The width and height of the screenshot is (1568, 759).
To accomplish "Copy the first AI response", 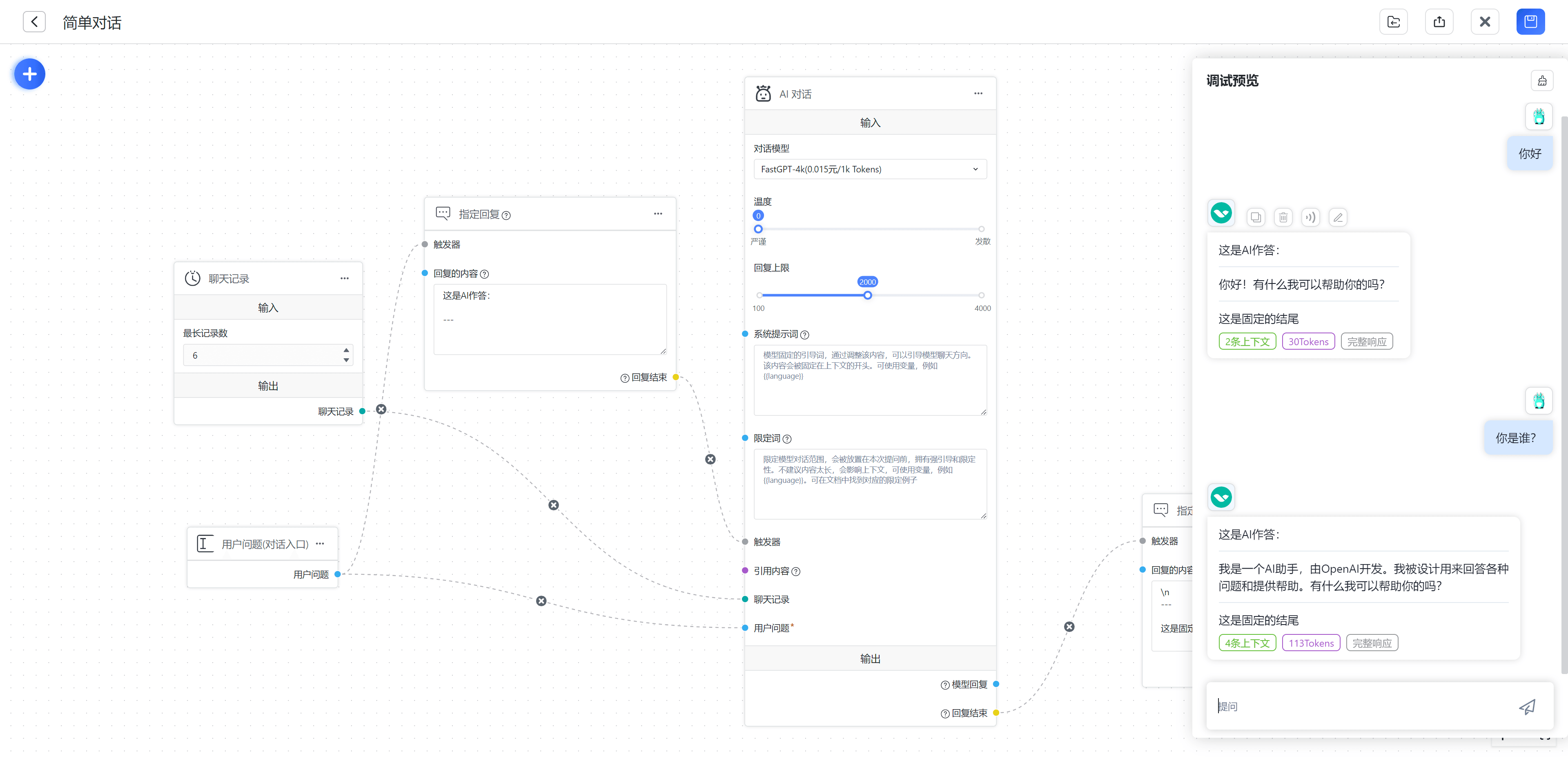I will tap(1256, 217).
